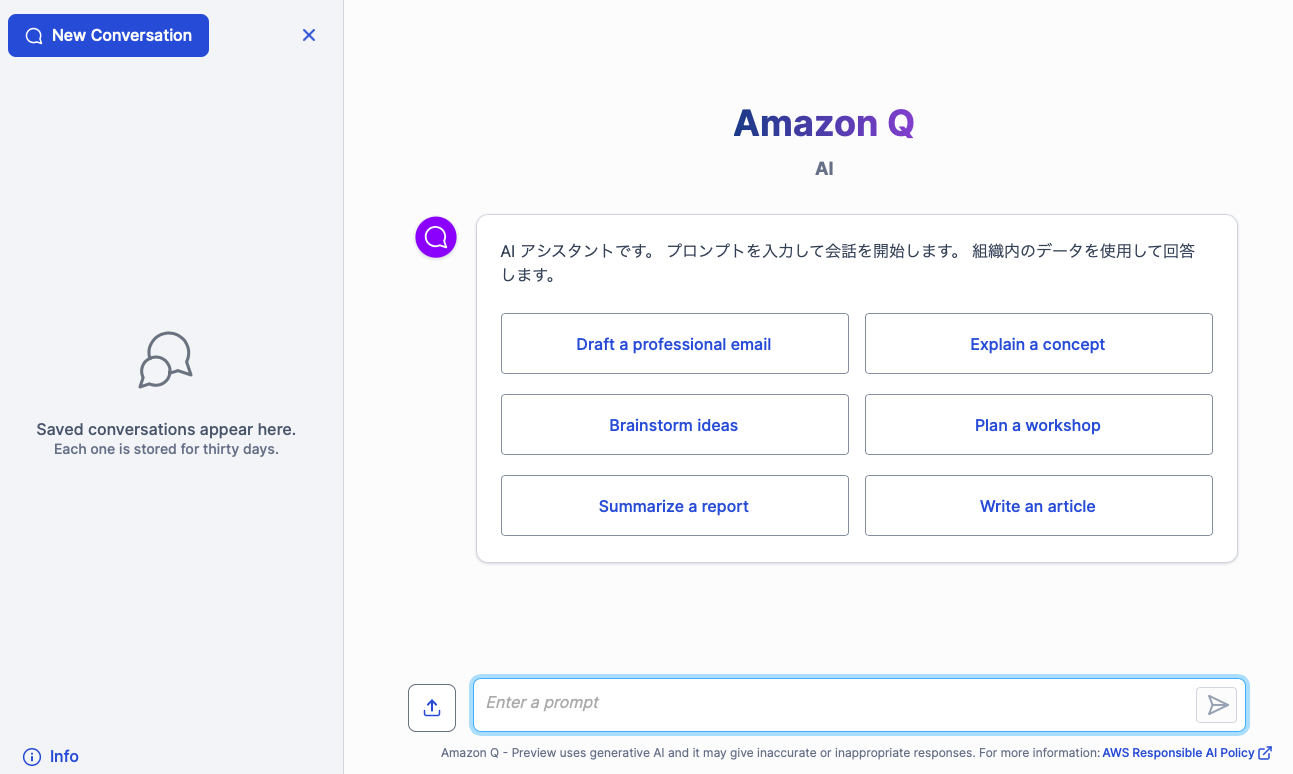Choose the Explain a concept prompt
This screenshot has width=1293, height=774.
[x=1038, y=344]
